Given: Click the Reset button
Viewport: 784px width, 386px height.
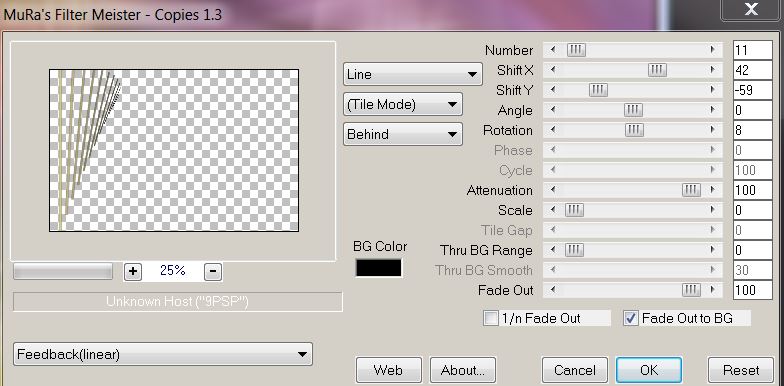Looking at the screenshot, I should (741, 370).
